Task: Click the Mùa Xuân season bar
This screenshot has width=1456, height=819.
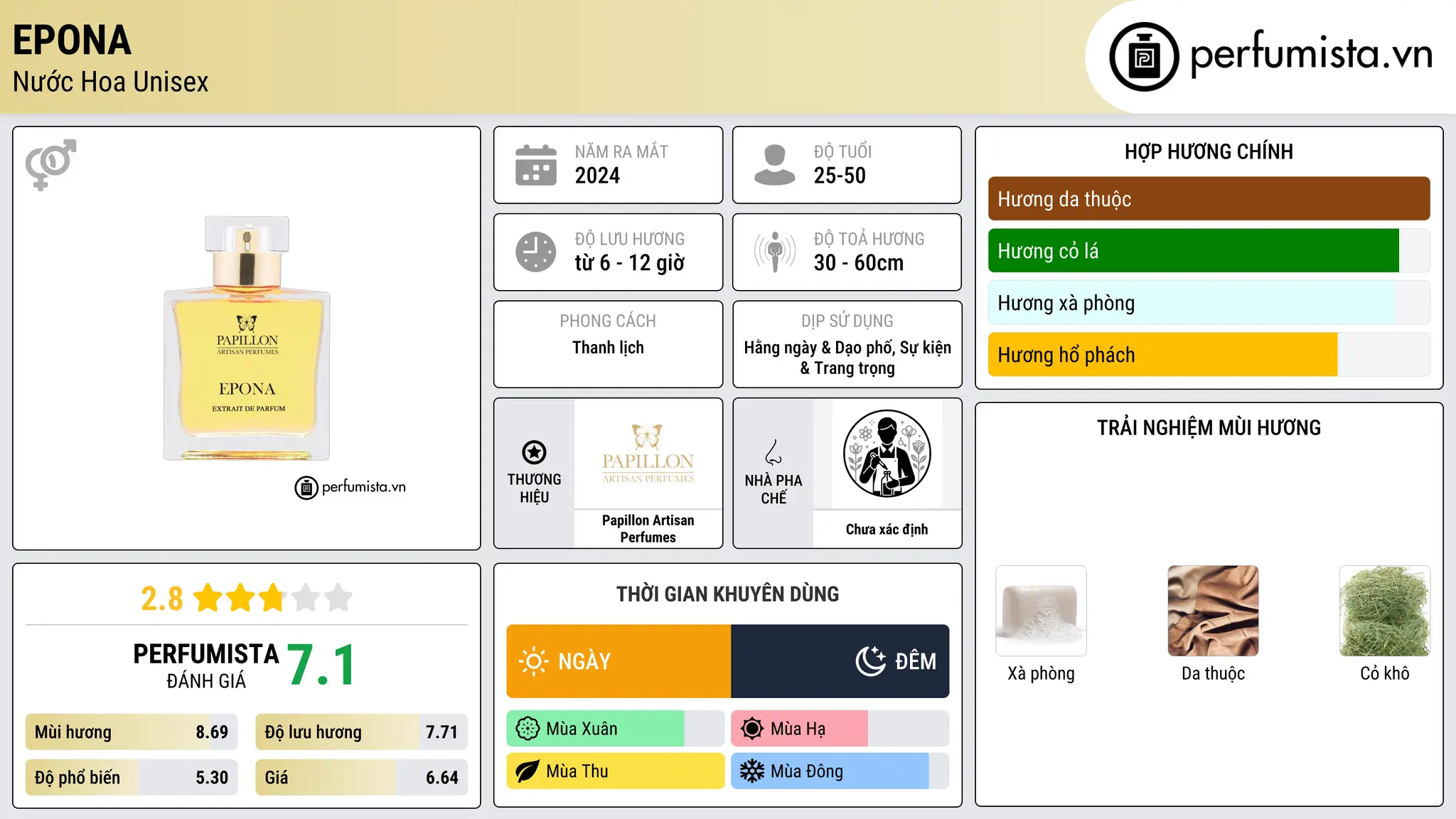Action: 616,729
